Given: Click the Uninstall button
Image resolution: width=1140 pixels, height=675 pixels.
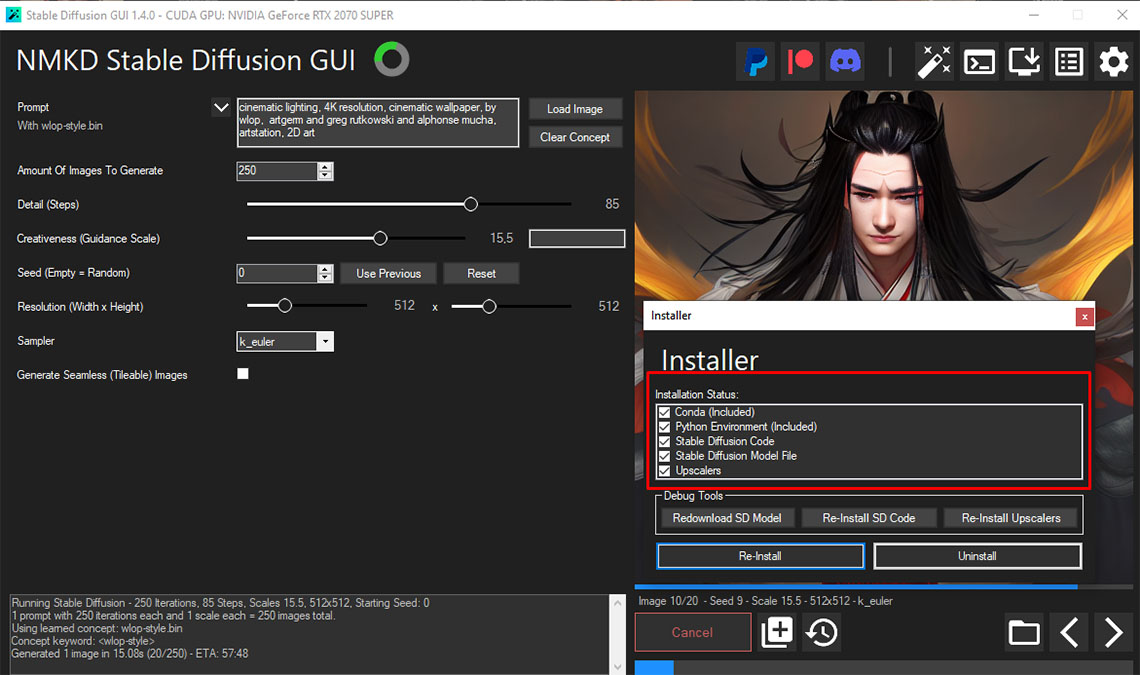Looking at the screenshot, I should pyautogui.click(x=977, y=556).
